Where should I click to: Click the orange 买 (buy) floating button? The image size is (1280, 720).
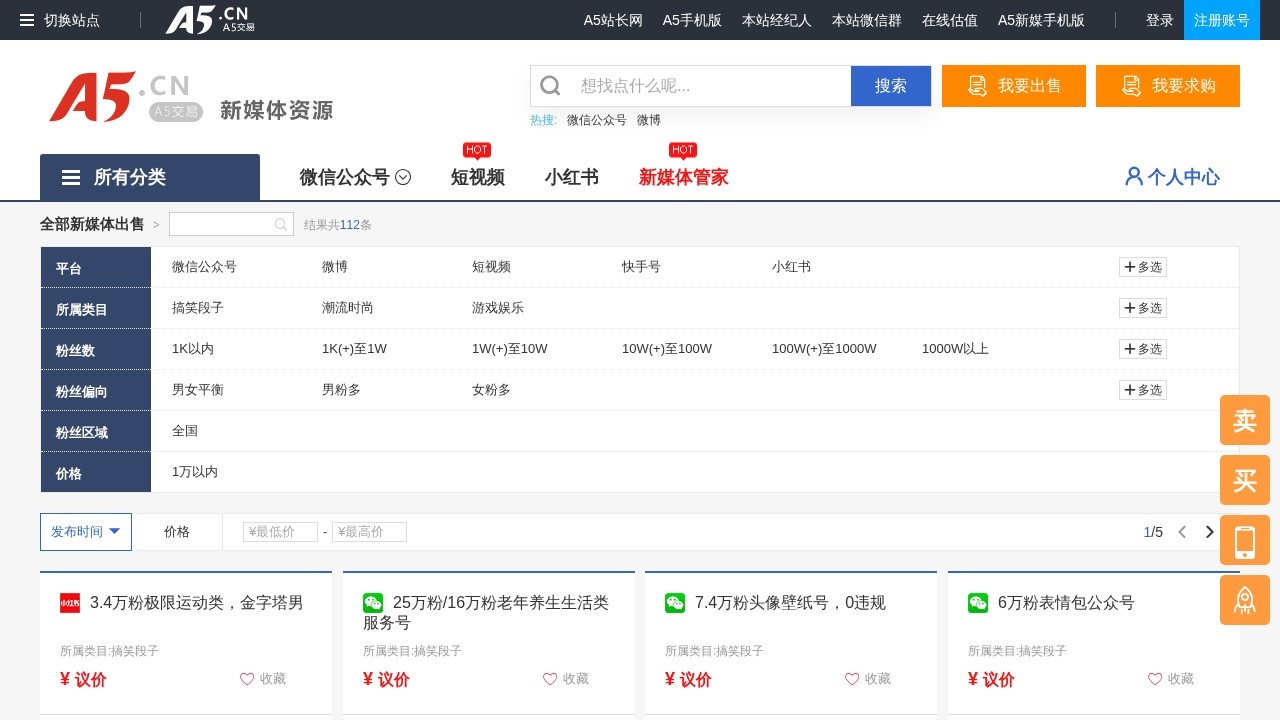[x=1244, y=480]
